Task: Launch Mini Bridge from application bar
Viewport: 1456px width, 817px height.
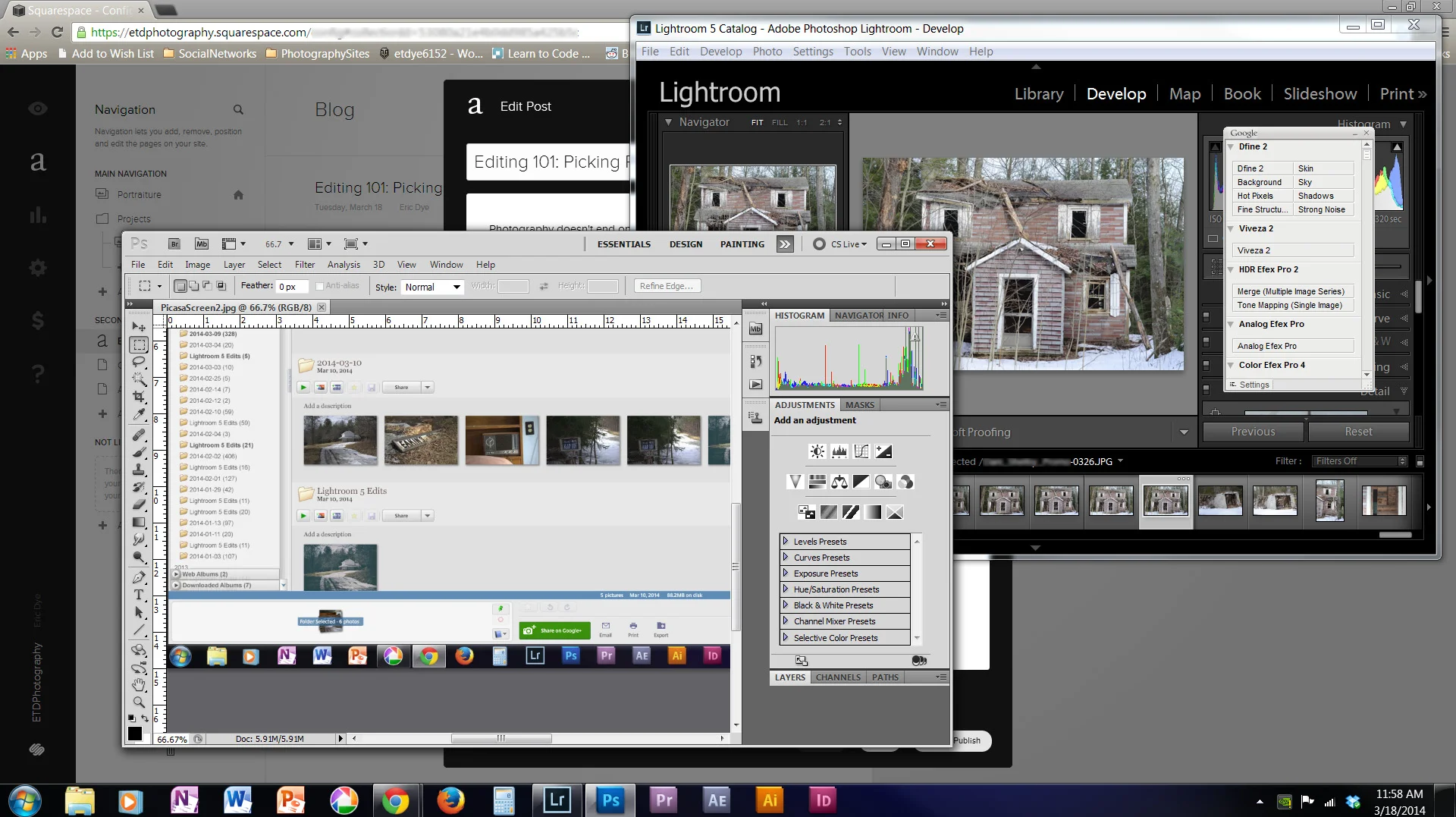Action: click(x=202, y=244)
